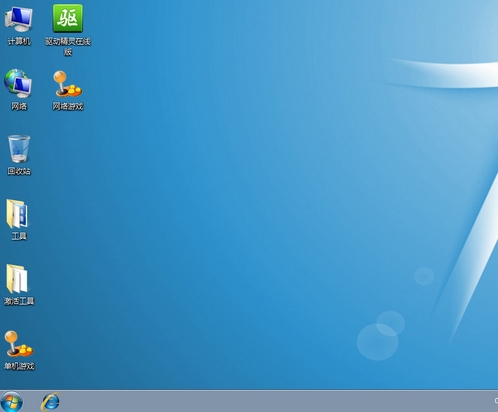Open the 网络游戏 joystick icon
Screen dimensions: 498x412
(x=68, y=84)
